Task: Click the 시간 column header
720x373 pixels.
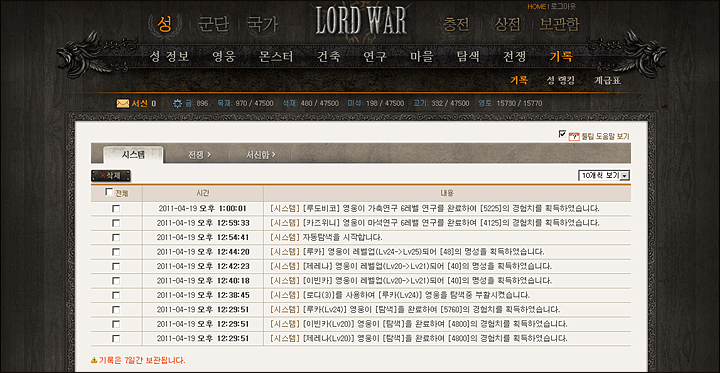Action: point(203,193)
